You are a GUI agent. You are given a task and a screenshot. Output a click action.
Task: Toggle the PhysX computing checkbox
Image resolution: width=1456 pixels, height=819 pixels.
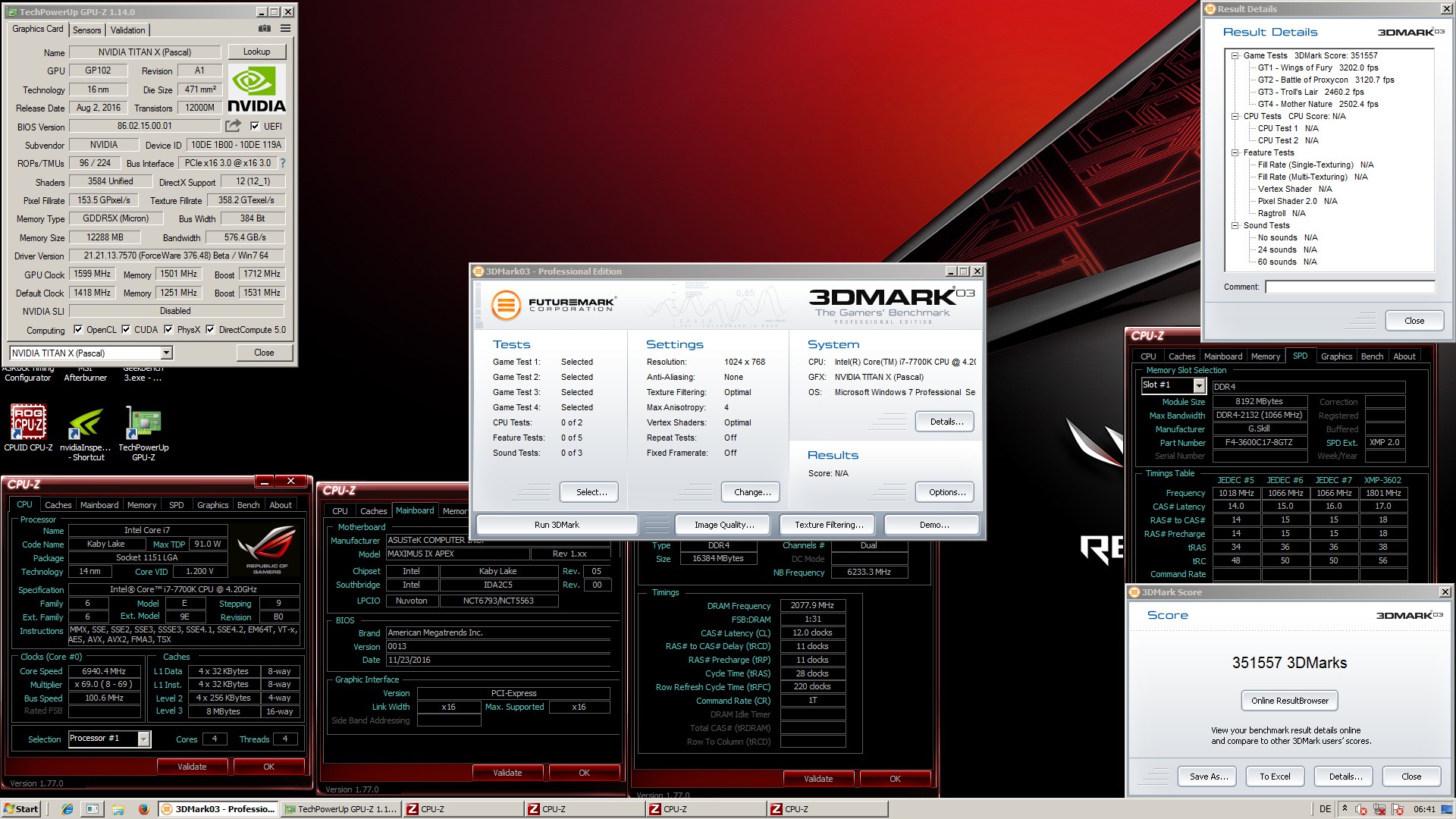coord(168,329)
